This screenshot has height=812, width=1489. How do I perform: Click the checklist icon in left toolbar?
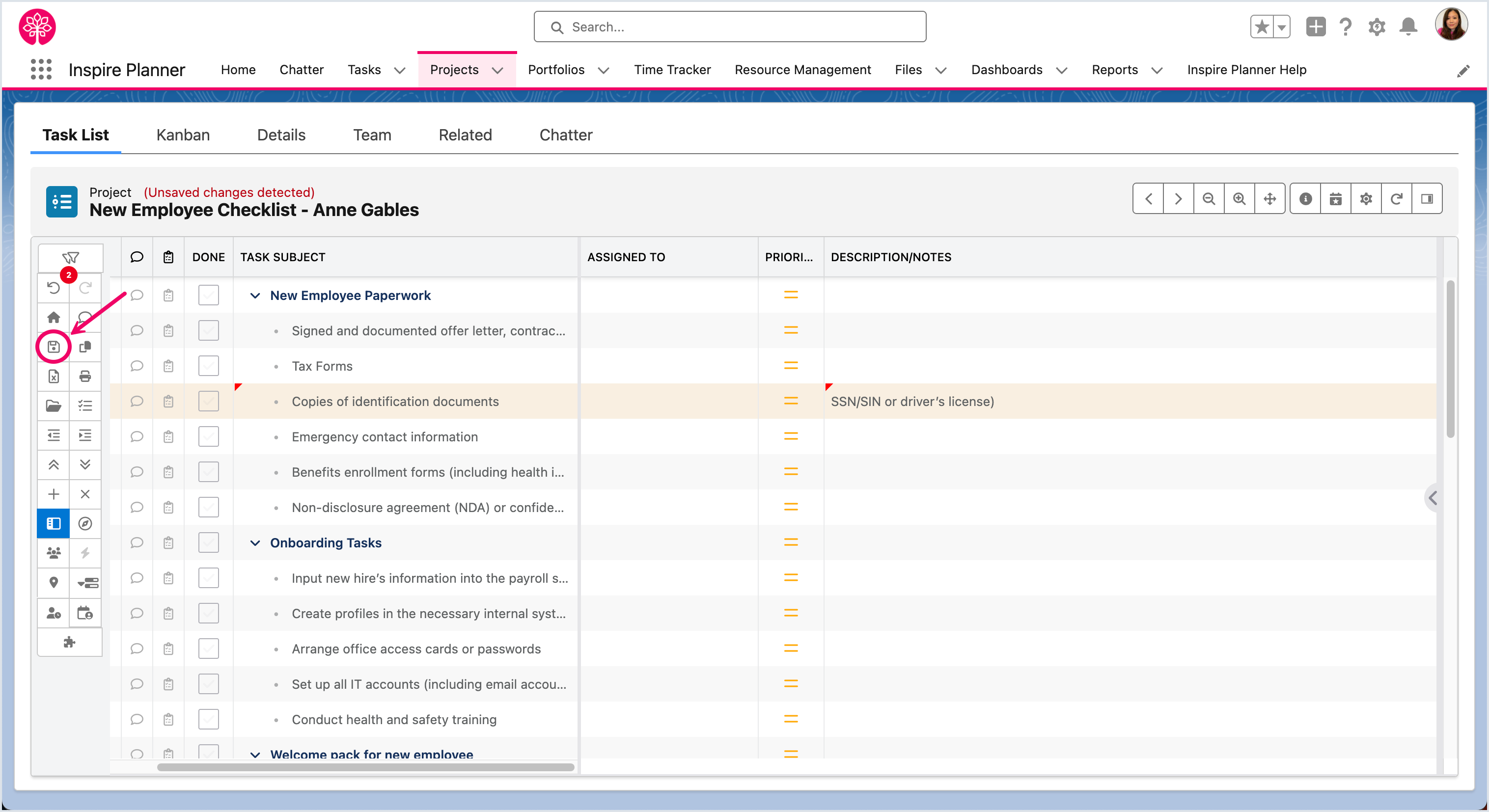(x=85, y=406)
